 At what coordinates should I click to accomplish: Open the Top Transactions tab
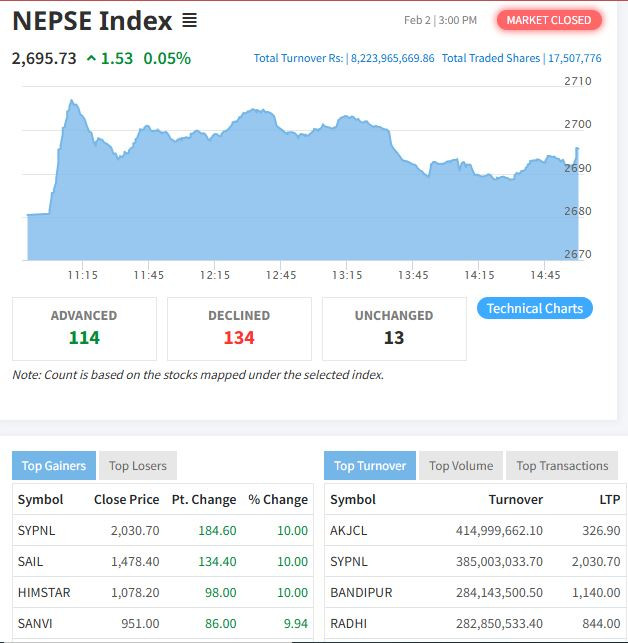click(x=562, y=465)
